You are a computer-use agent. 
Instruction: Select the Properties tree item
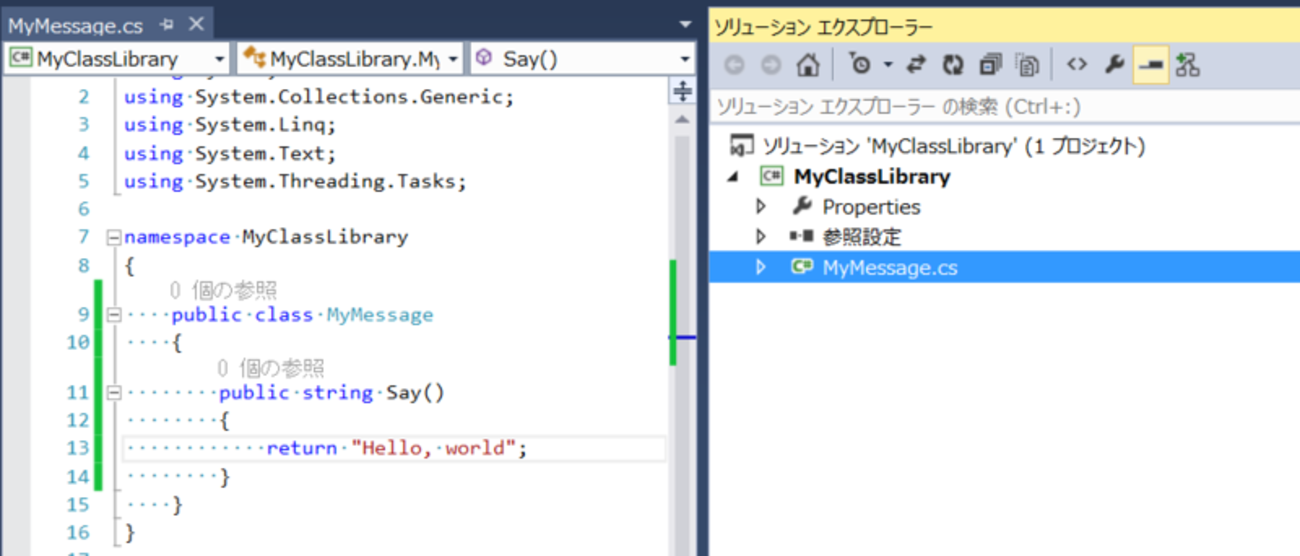click(871, 207)
